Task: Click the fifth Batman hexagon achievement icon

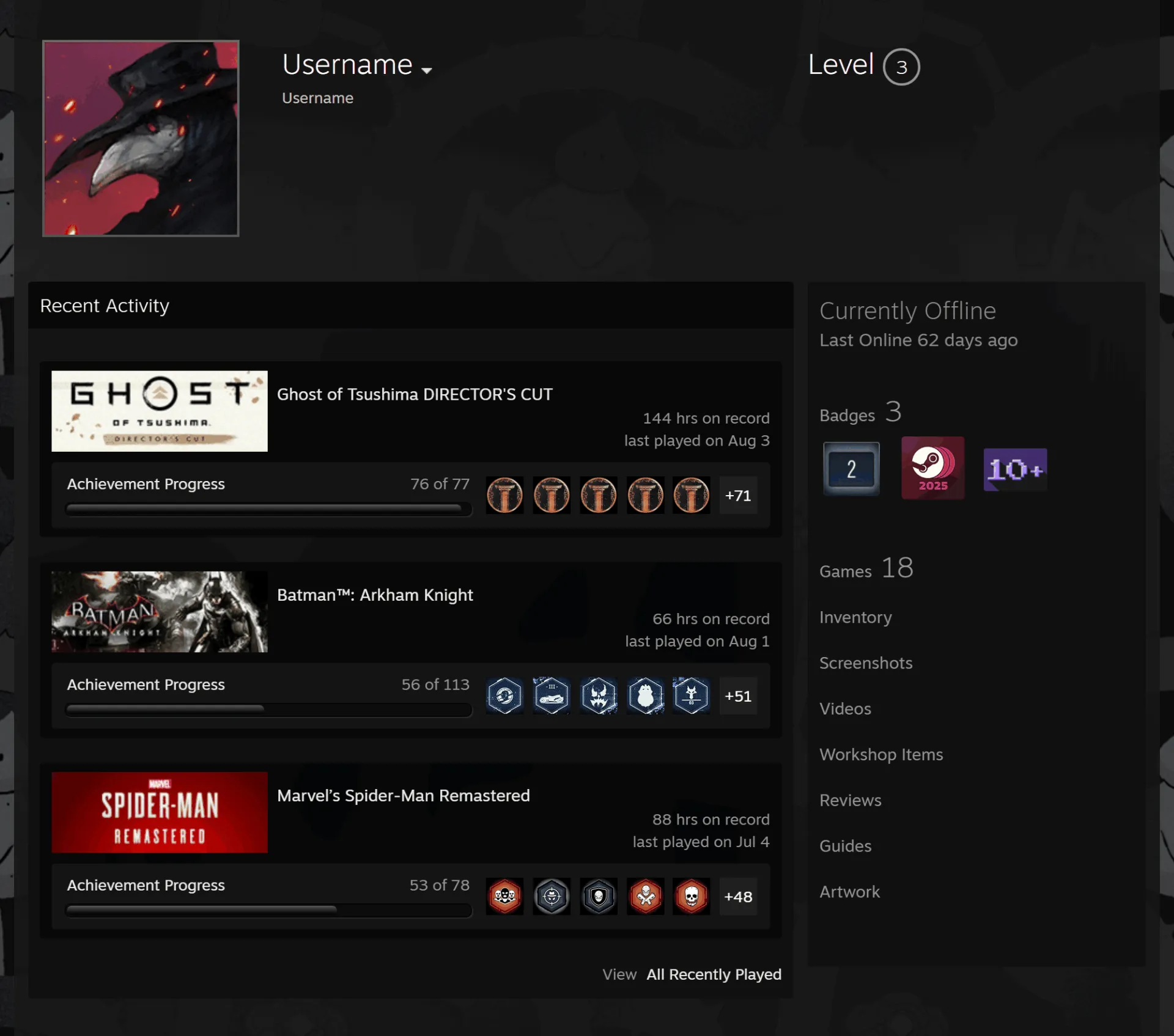Action: pos(692,696)
